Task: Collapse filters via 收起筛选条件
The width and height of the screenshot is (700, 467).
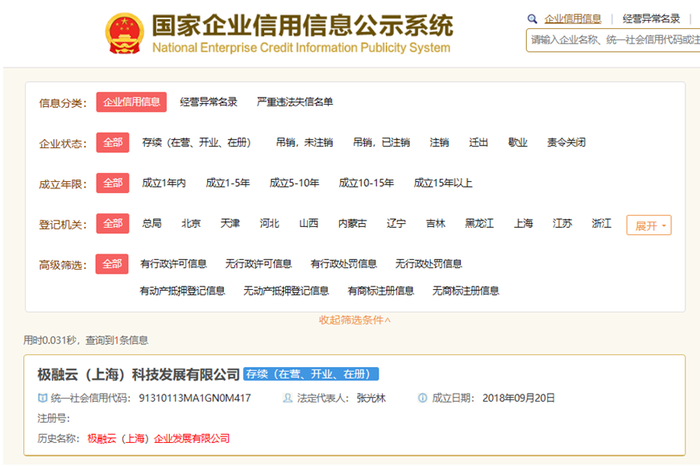Action: (x=355, y=320)
